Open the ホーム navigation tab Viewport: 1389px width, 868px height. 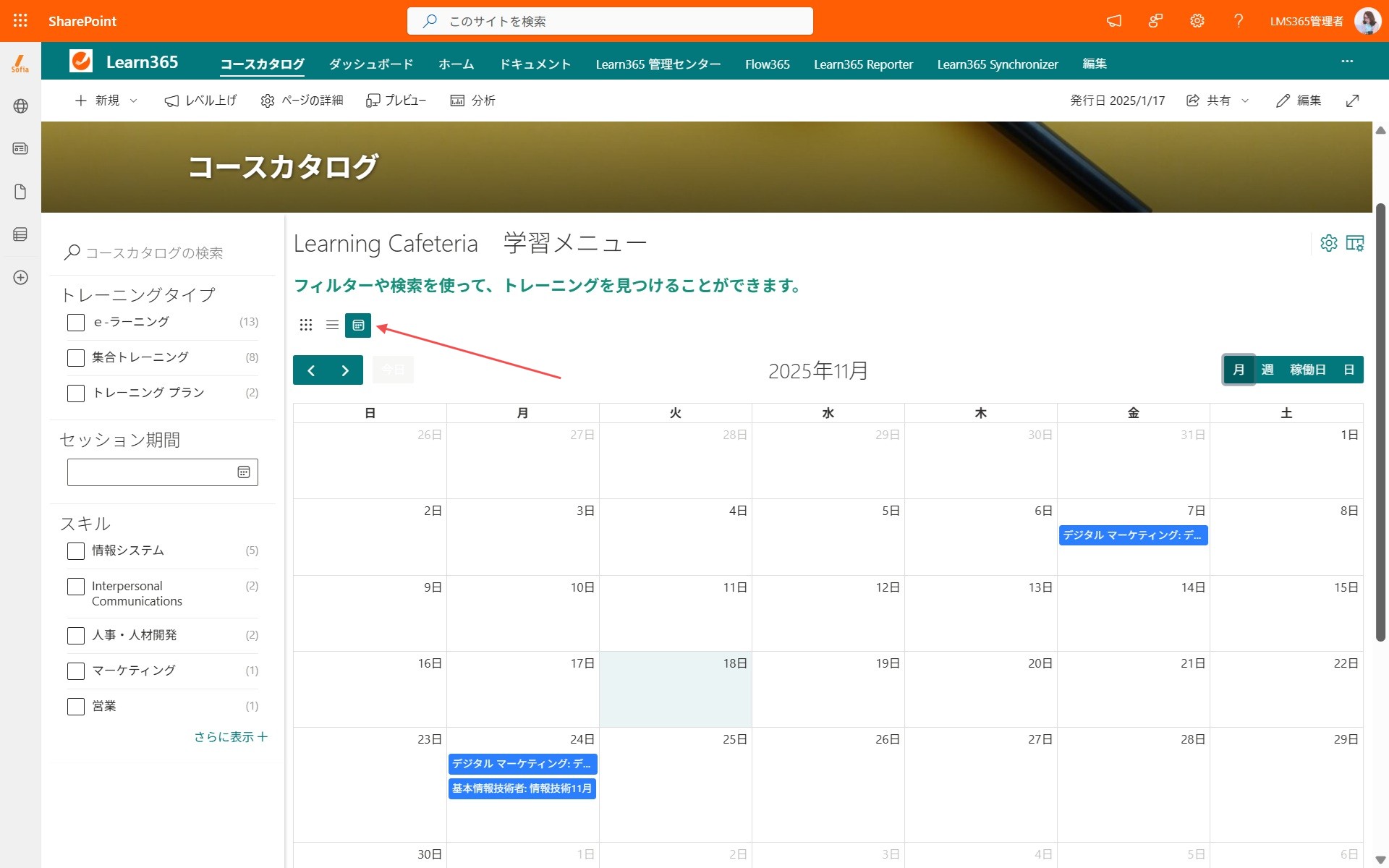(456, 64)
